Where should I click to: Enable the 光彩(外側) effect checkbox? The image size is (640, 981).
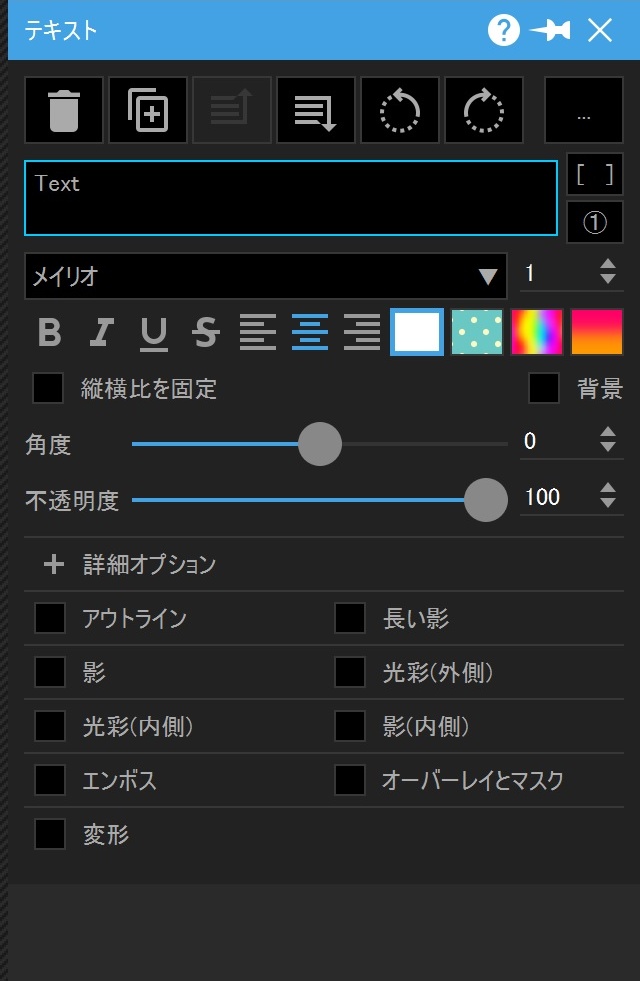click(x=350, y=672)
